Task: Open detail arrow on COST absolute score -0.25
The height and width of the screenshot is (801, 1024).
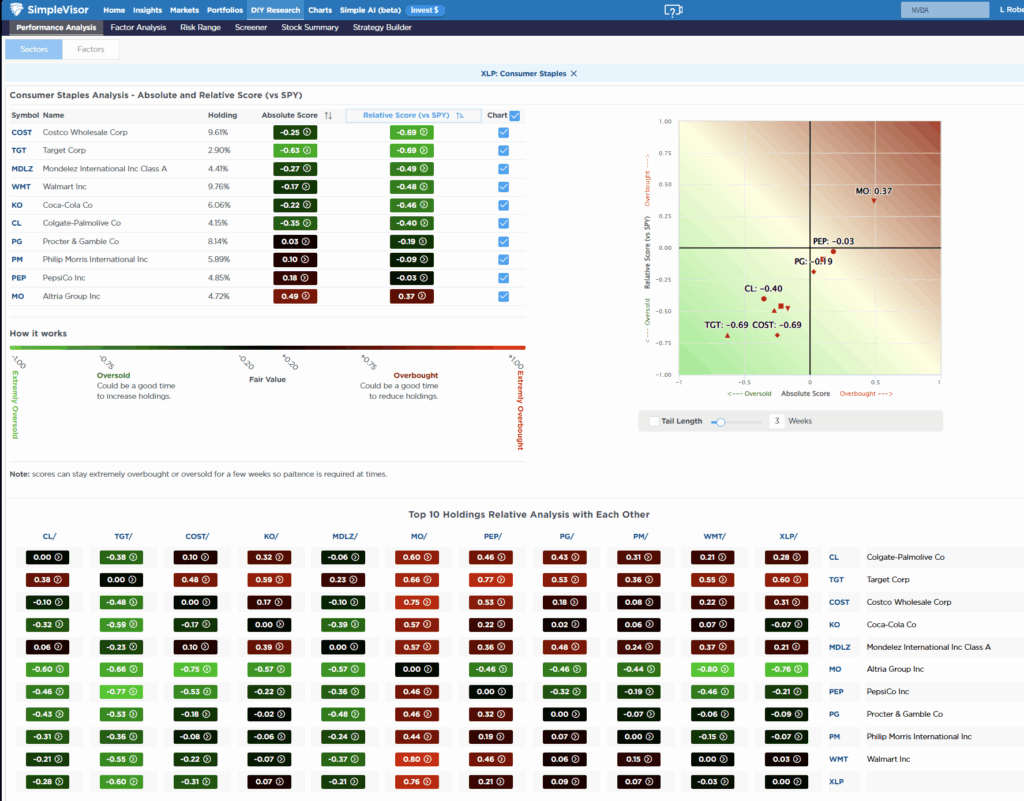Action: click(x=309, y=132)
